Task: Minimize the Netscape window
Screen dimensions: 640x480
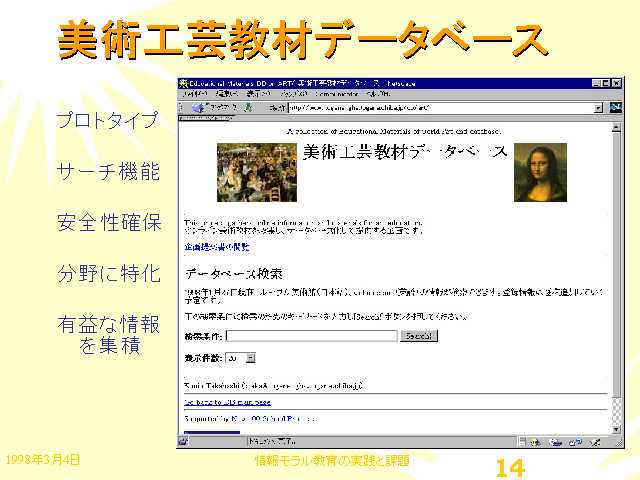Action: click(x=597, y=84)
